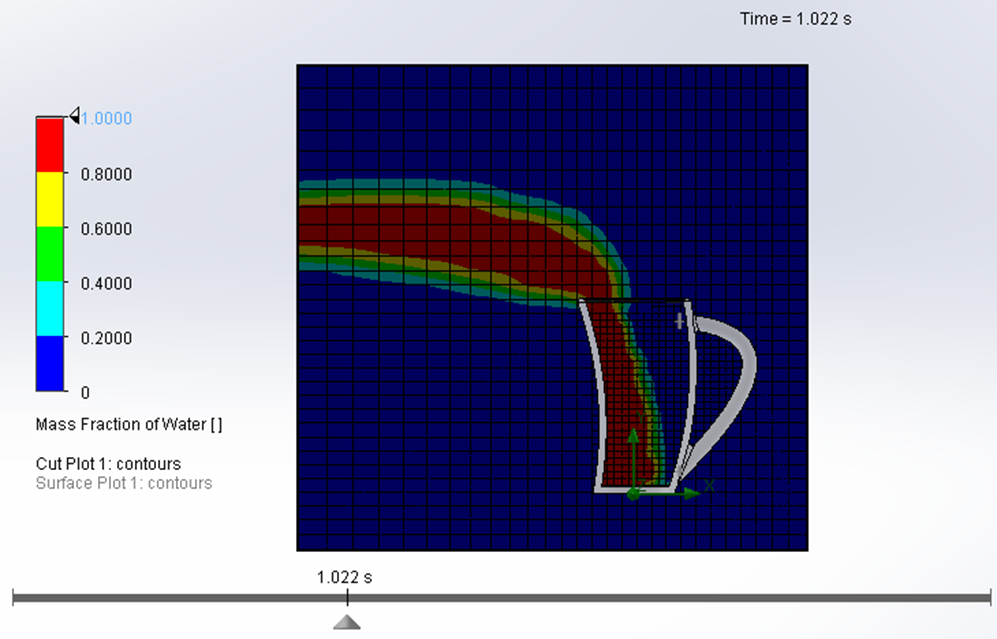The width and height of the screenshot is (997, 639).
Task: Select the dark blue band in the legend
Action: pos(50,363)
